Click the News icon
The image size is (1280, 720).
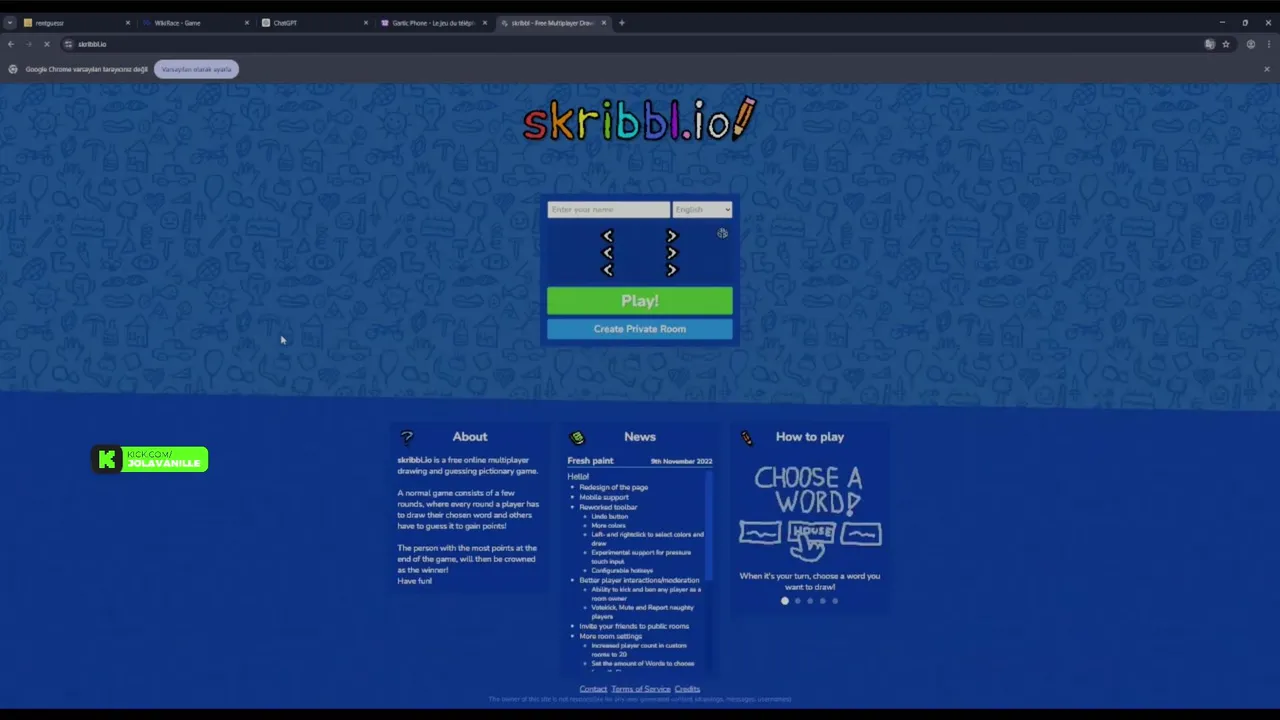click(577, 437)
